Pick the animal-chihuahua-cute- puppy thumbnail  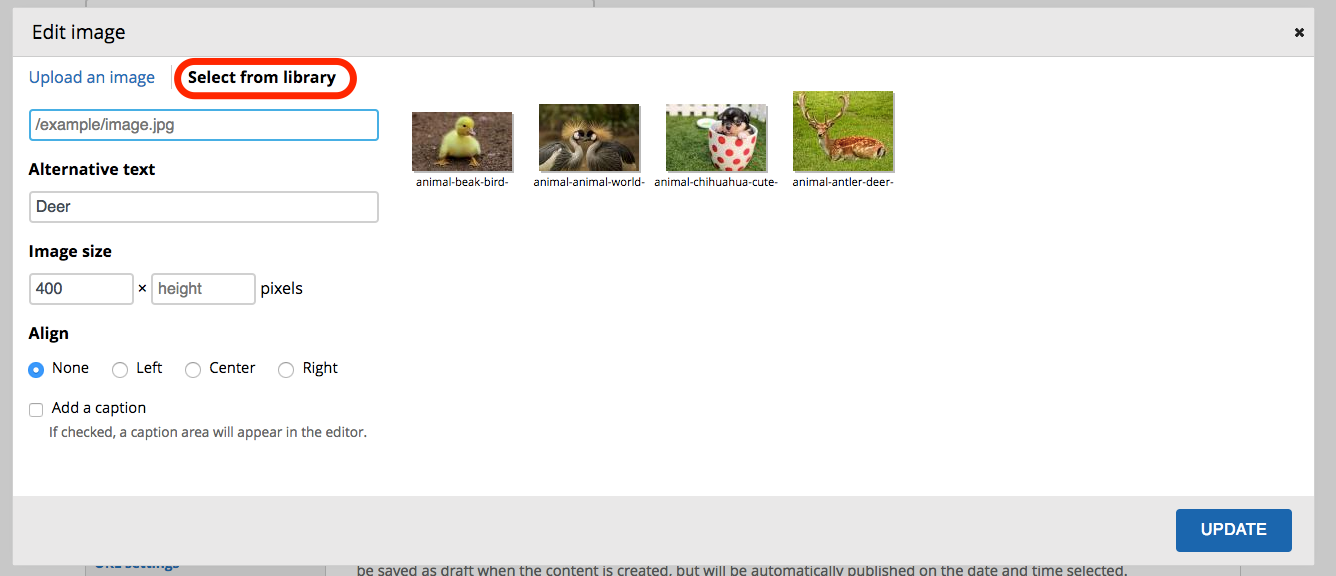coord(716,138)
